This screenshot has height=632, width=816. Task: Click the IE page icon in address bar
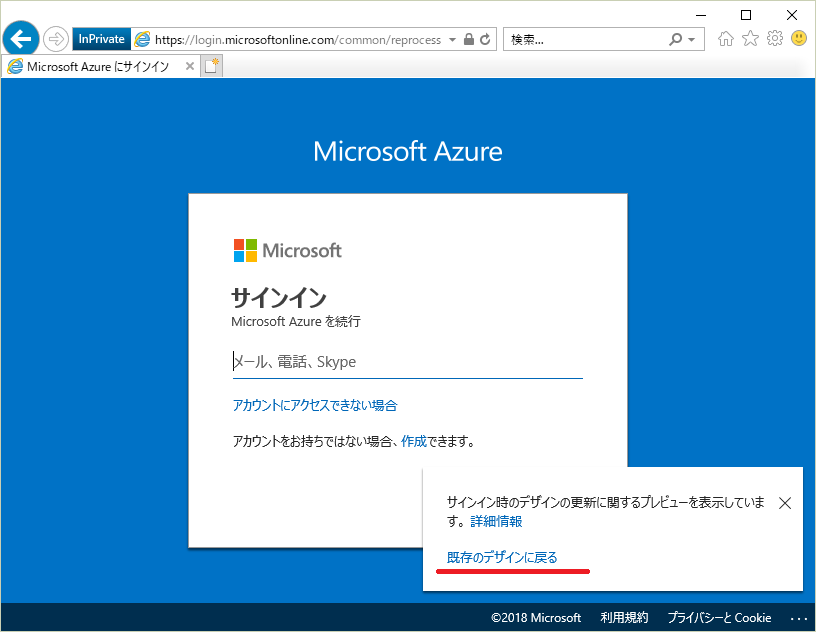pos(142,39)
